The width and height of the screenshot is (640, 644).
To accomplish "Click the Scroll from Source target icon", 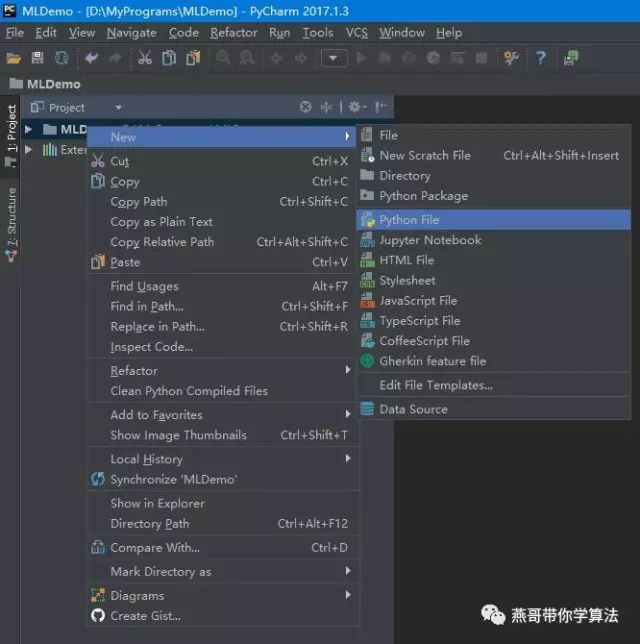I will tap(305, 107).
